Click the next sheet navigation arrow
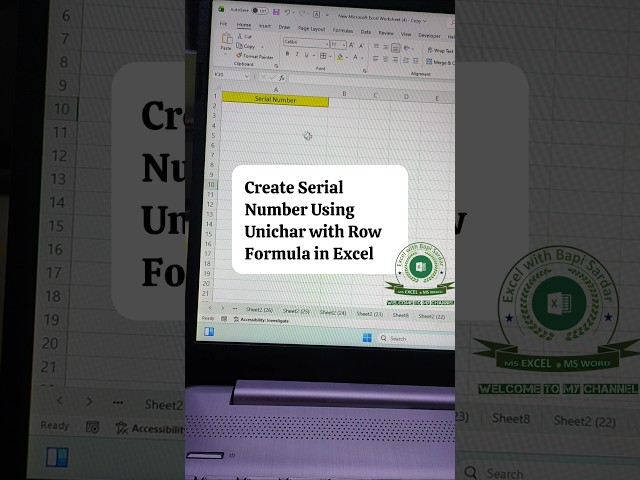The image size is (640, 480). tap(222, 308)
